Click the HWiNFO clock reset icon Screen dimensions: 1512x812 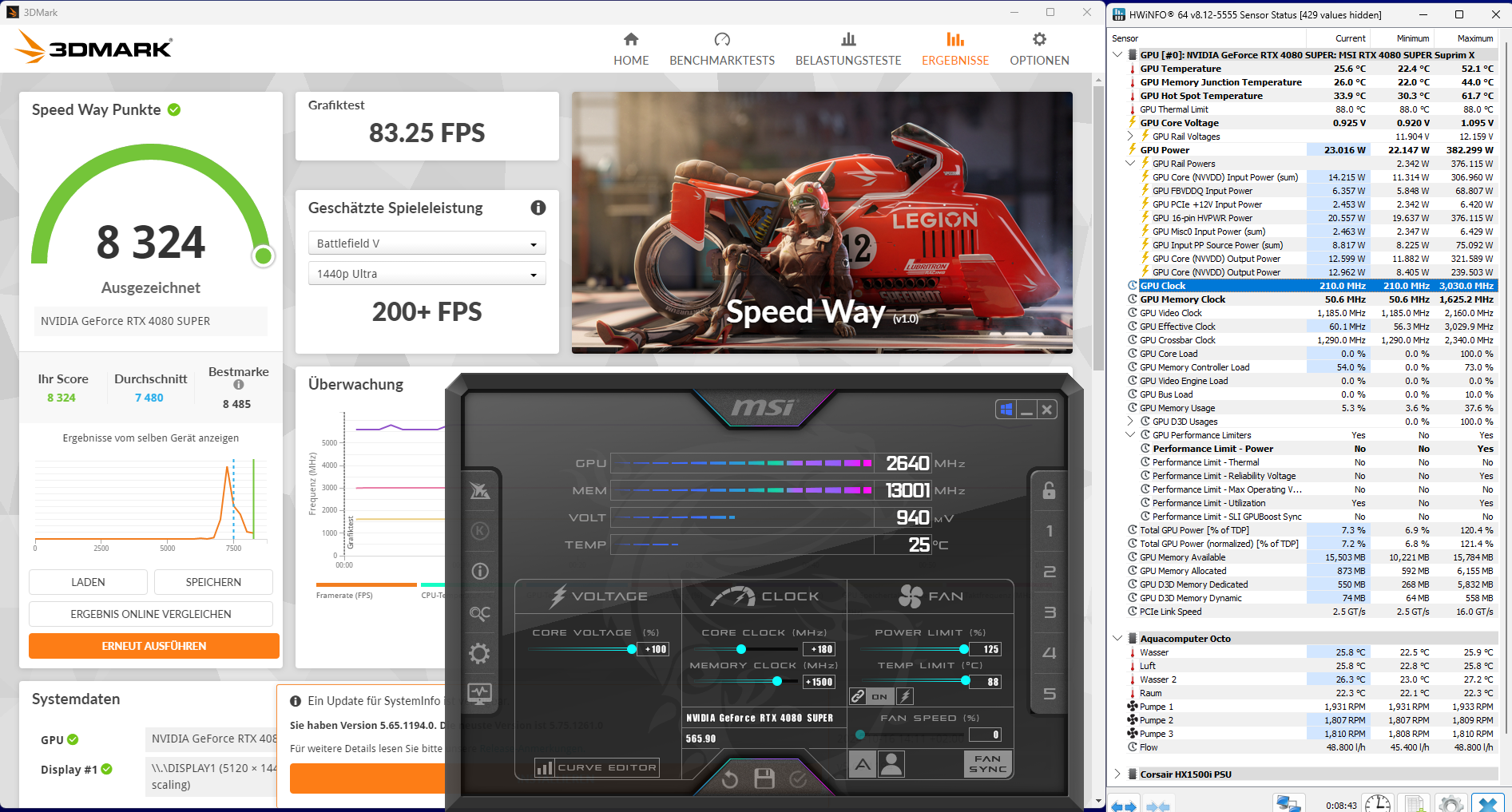(1378, 803)
